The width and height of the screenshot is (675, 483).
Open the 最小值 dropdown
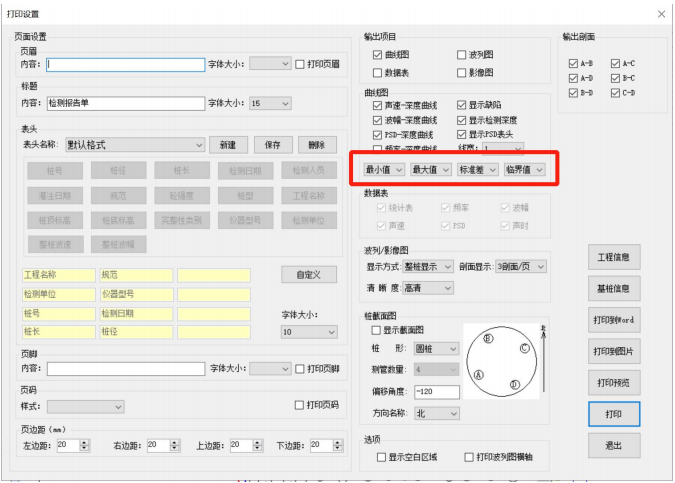click(382, 170)
